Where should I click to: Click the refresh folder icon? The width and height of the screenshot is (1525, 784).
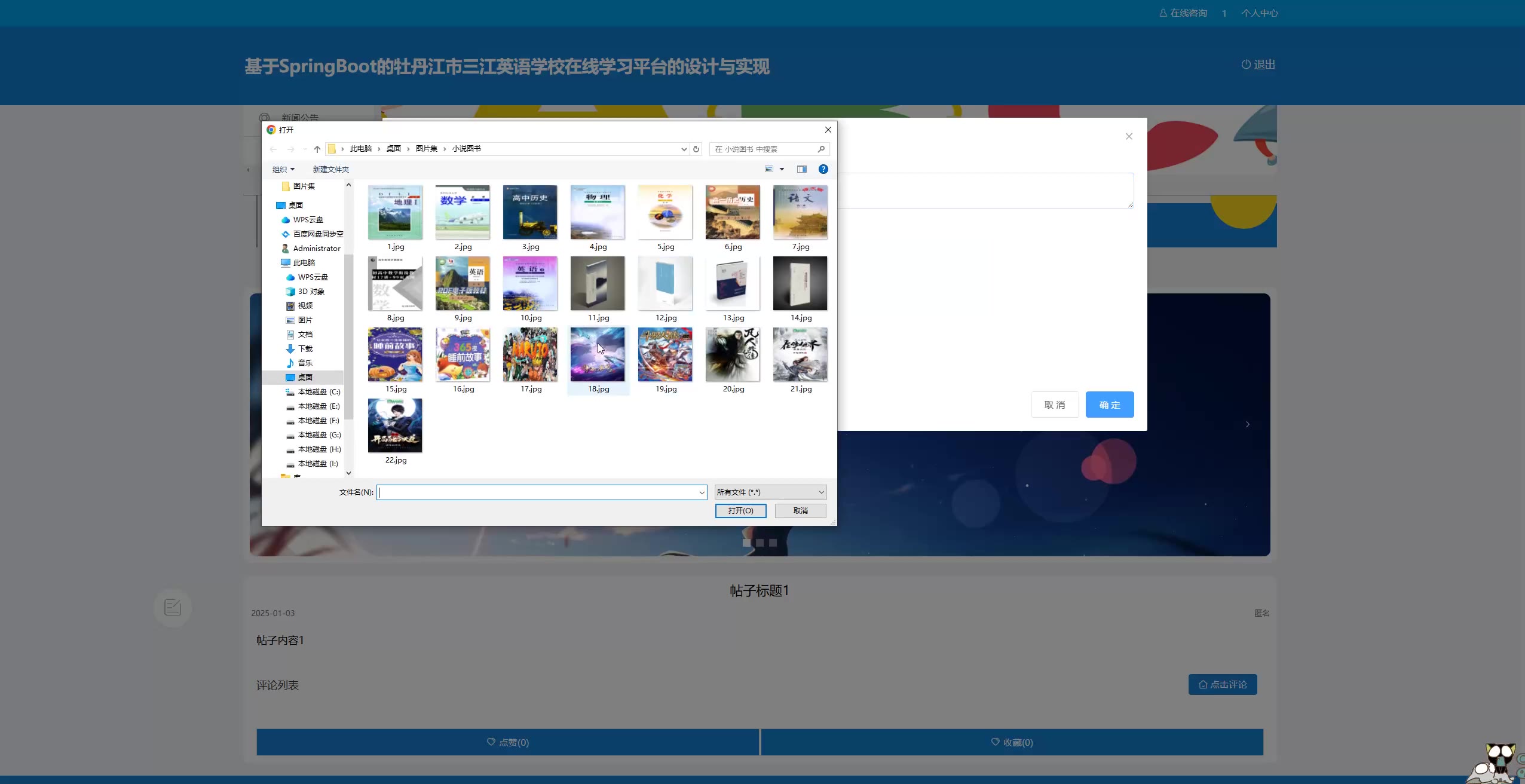tap(696, 149)
